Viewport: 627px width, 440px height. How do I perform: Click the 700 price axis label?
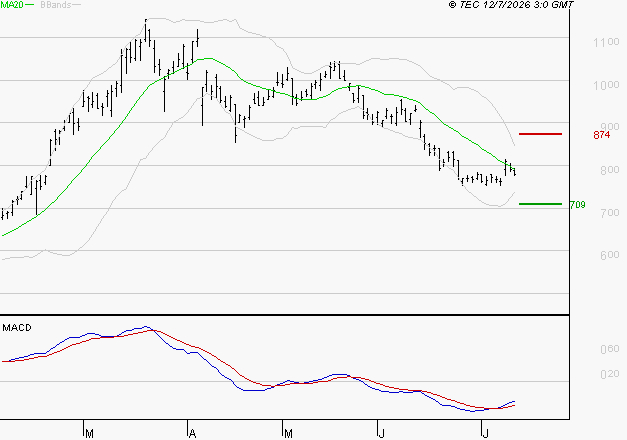click(x=610, y=212)
